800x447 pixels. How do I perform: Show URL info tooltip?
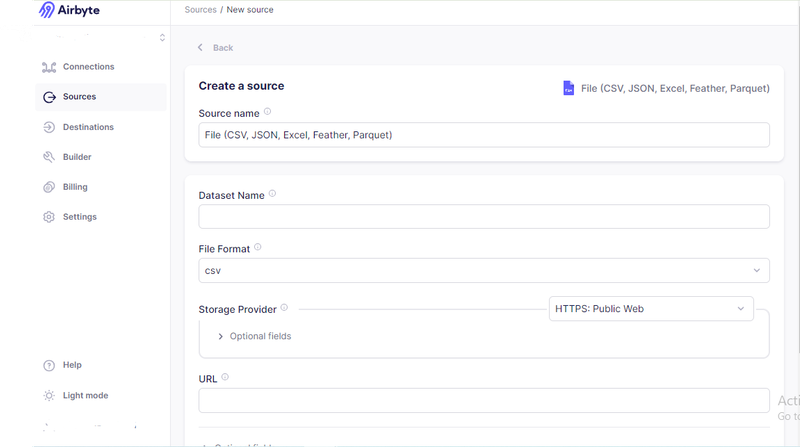[x=225, y=377]
